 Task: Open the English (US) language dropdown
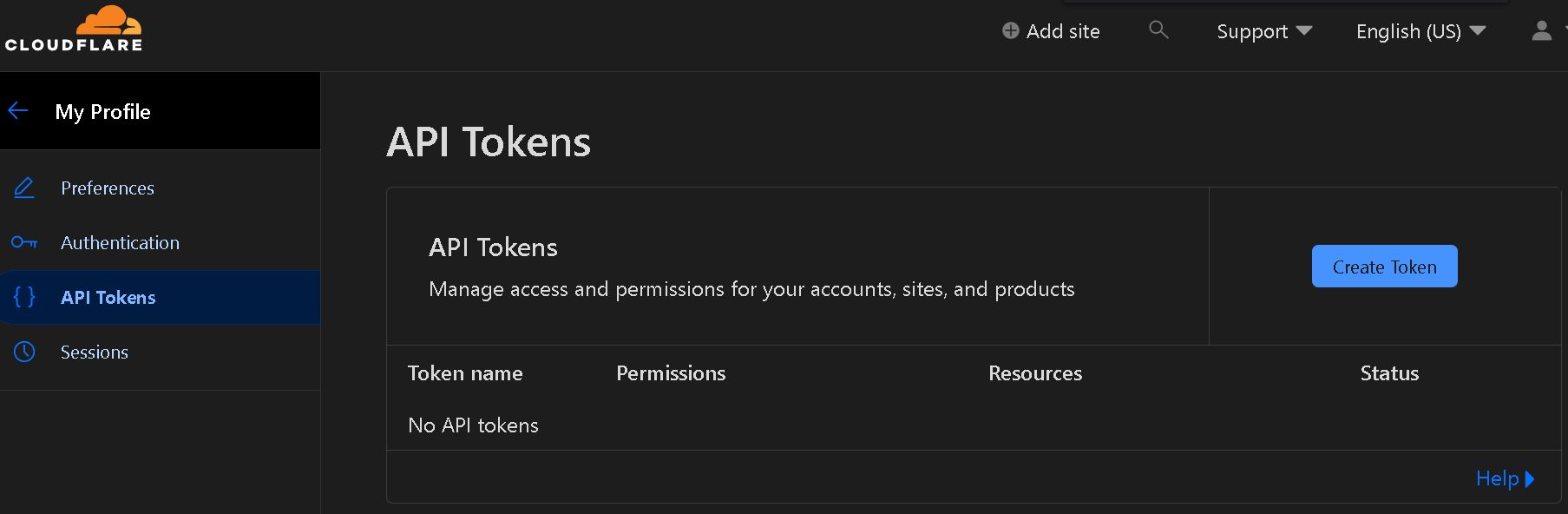click(1420, 31)
